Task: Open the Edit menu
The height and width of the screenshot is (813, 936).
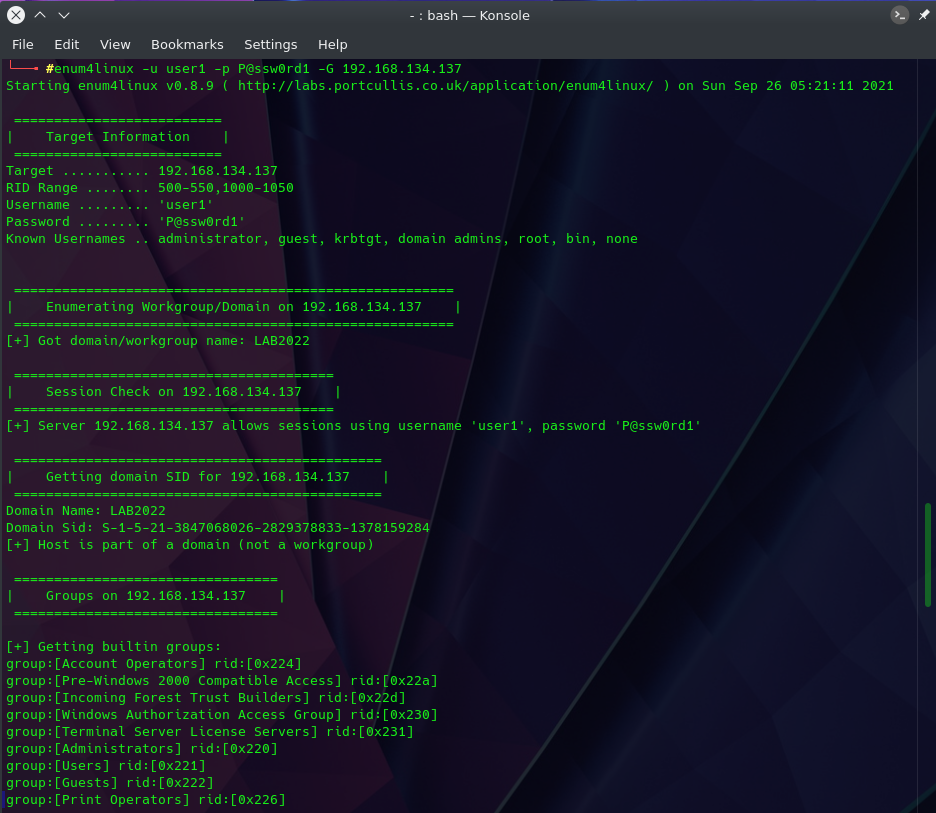Action: (66, 45)
